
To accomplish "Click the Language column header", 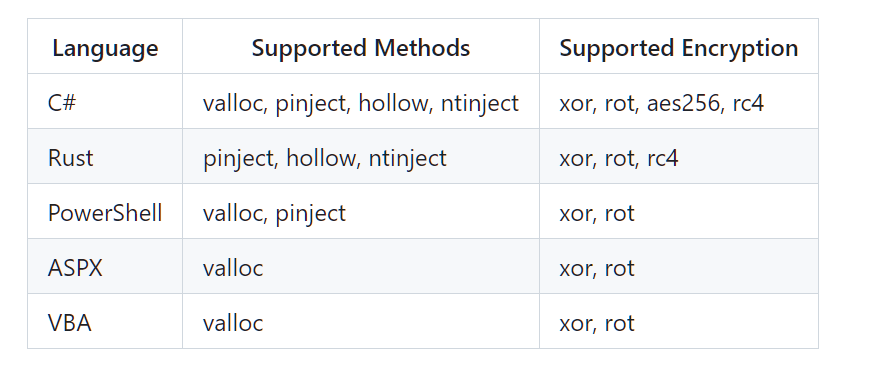I will [x=105, y=46].
